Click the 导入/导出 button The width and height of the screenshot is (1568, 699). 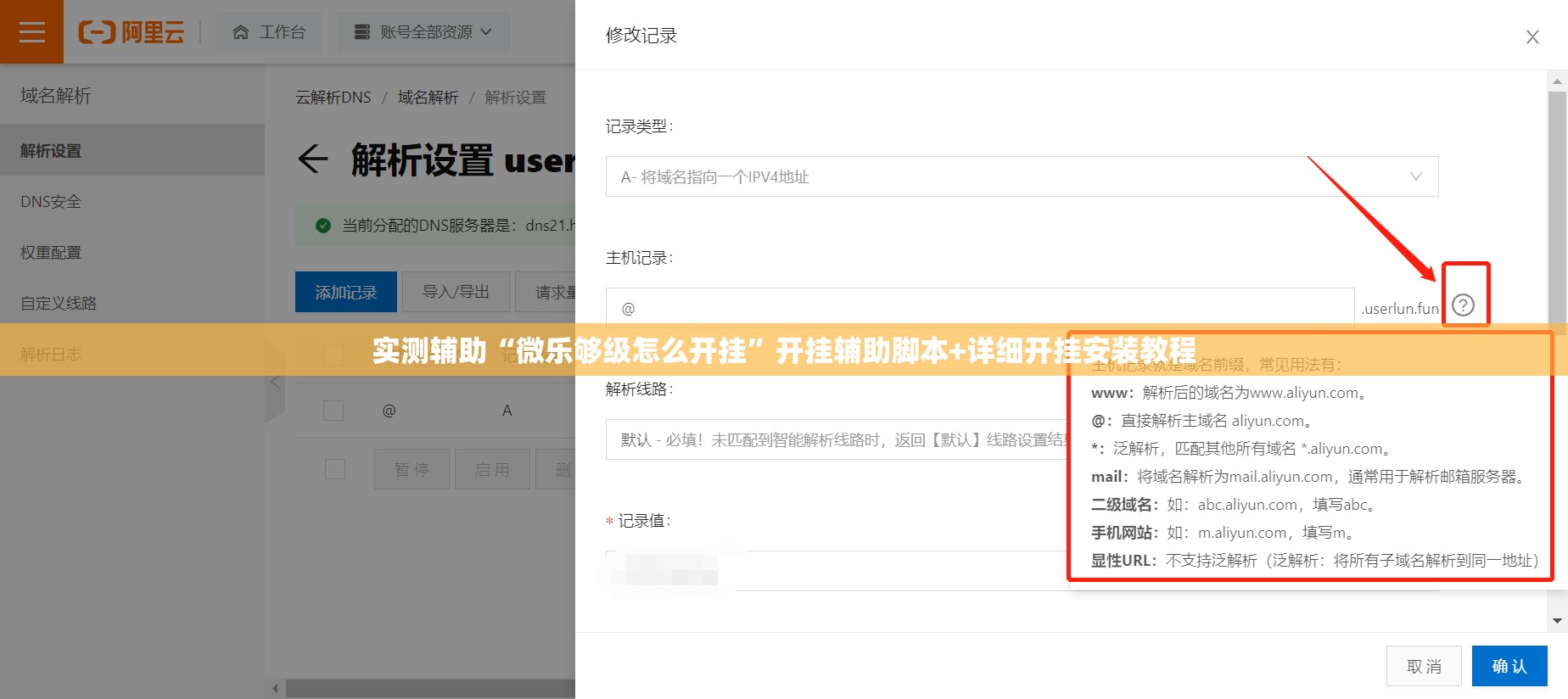click(456, 292)
